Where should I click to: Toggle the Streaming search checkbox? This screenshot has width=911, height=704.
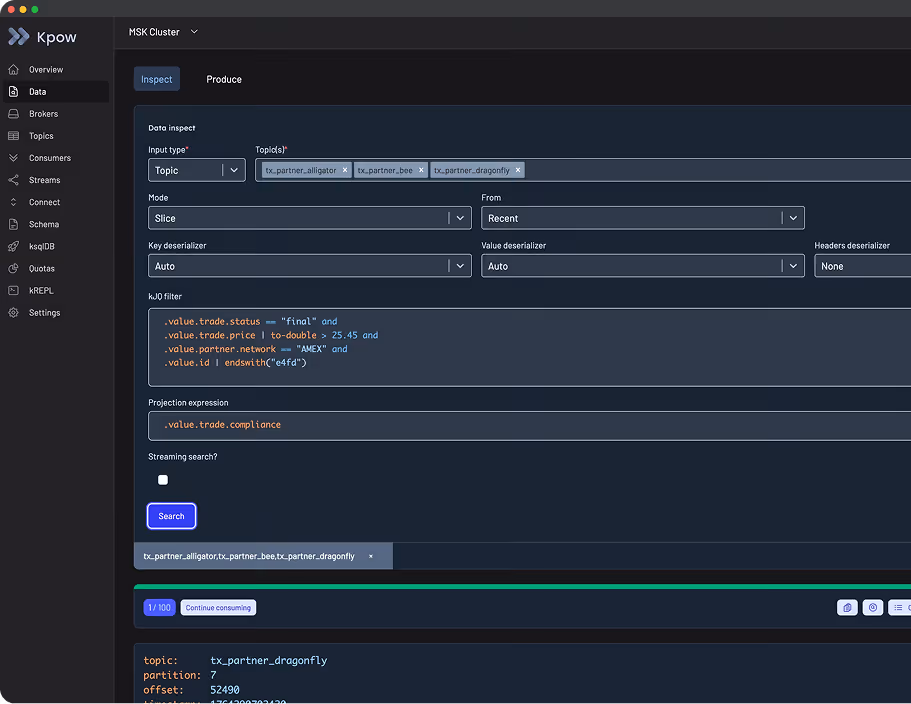[163, 480]
